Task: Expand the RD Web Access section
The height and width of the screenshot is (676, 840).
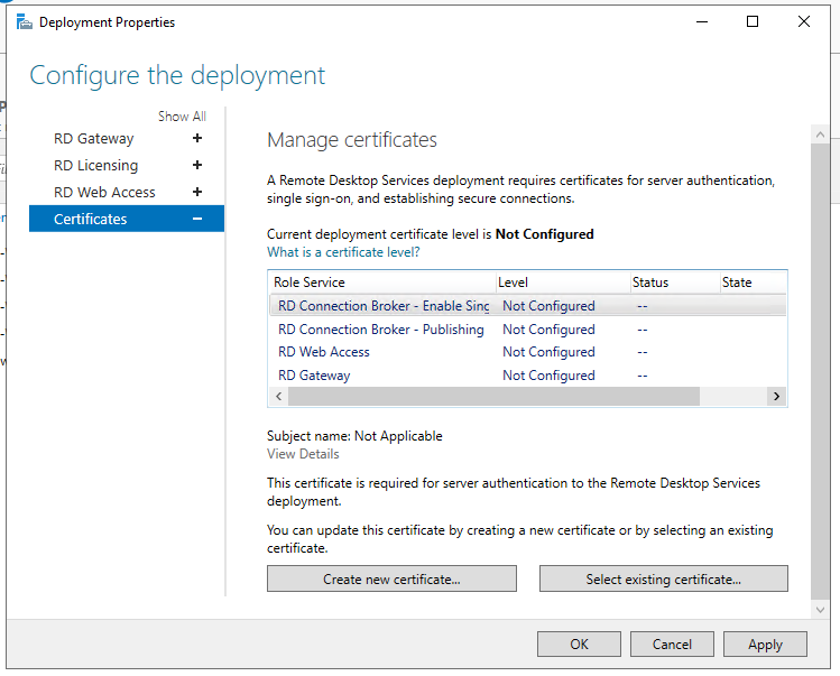Action: click(x=197, y=192)
